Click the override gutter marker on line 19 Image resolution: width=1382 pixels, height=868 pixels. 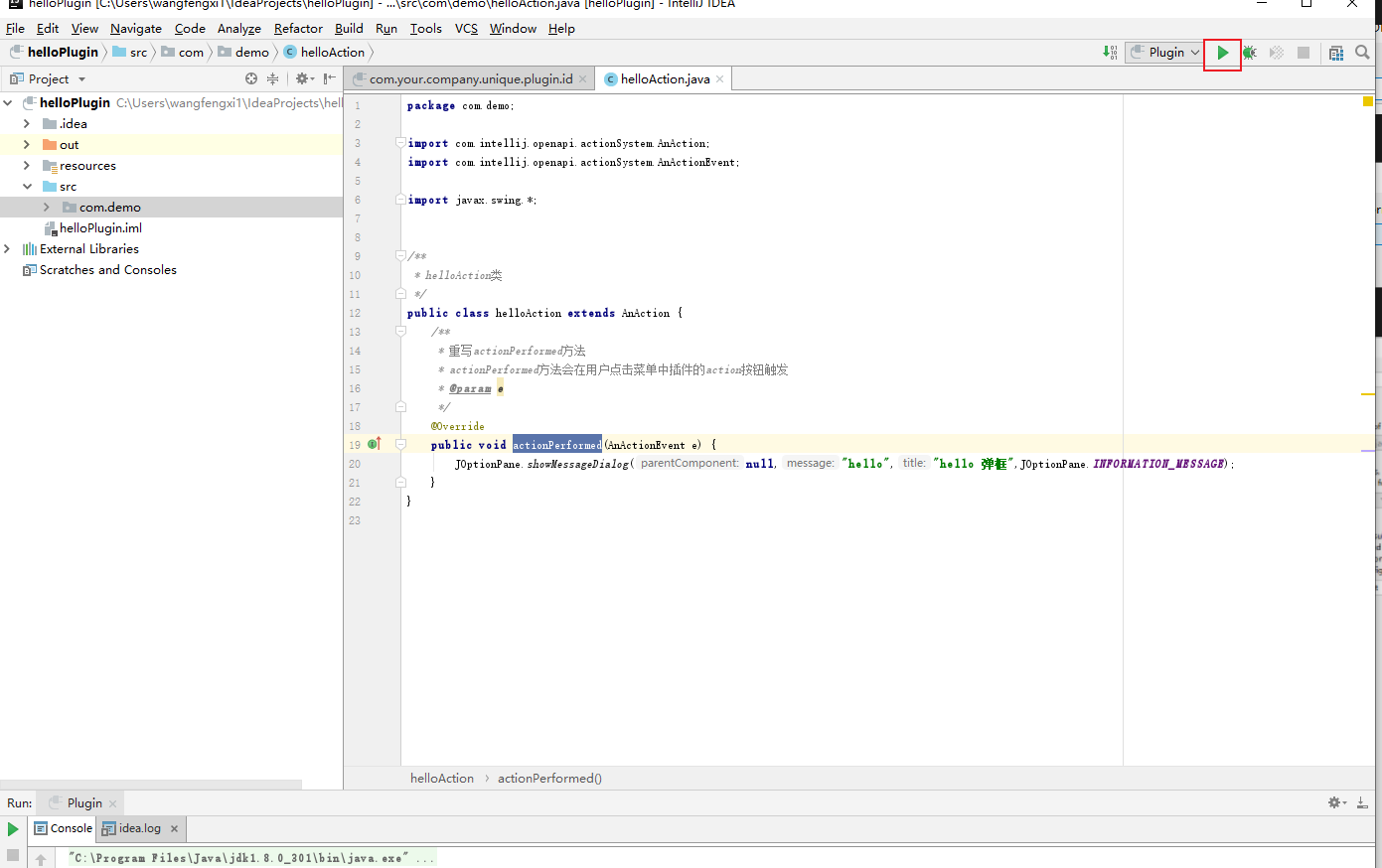click(375, 444)
